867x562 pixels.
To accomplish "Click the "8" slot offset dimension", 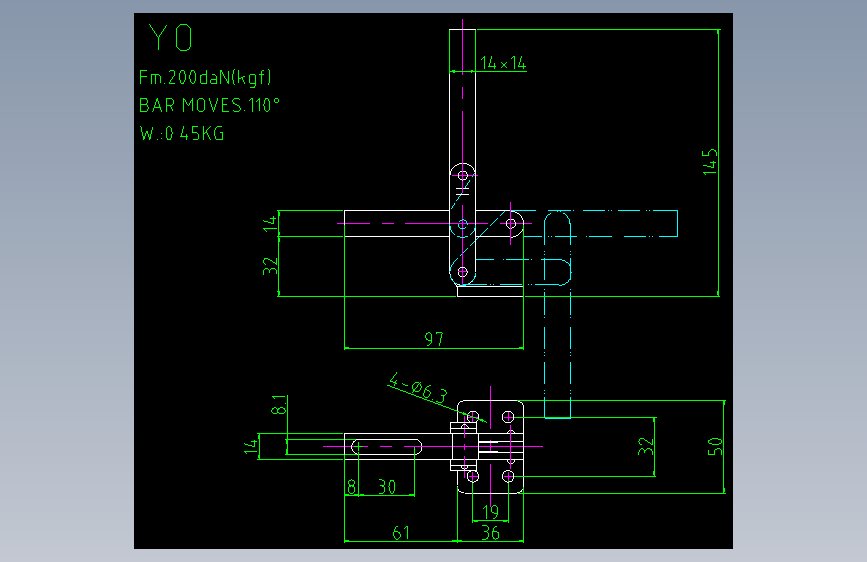I will click(352, 487).
